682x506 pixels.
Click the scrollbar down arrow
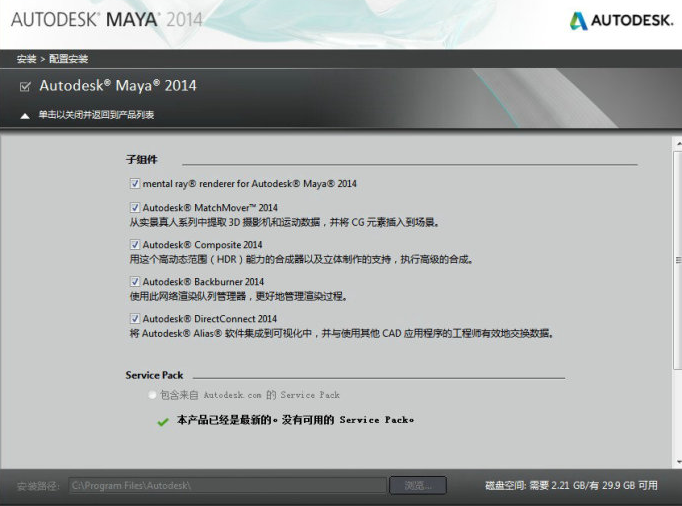coord(678,462)
